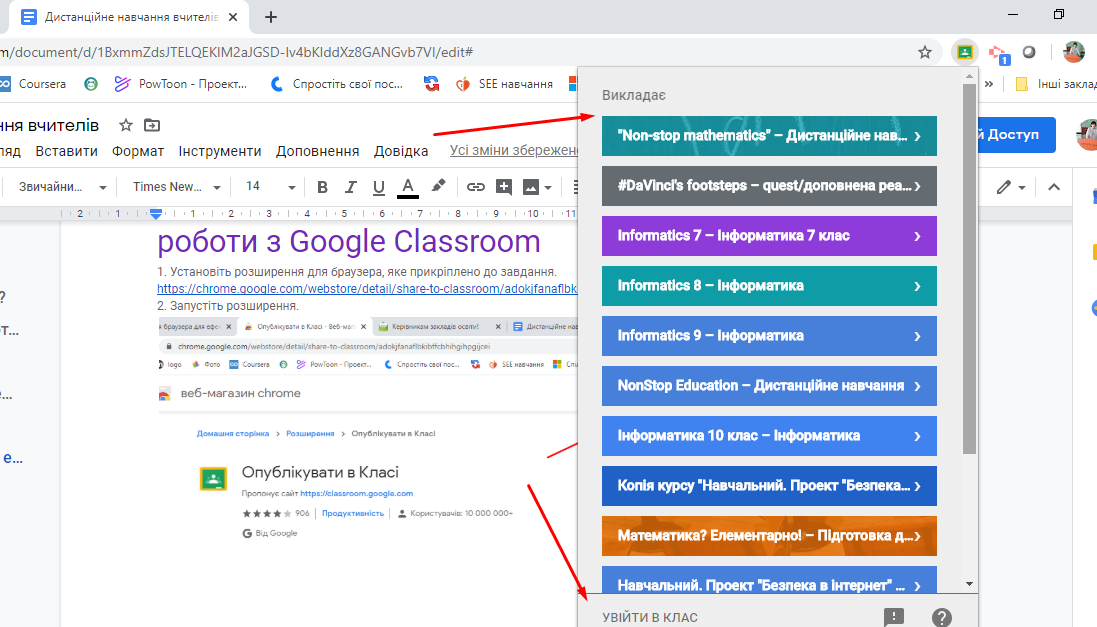
Task: Open the Вставити menu
Action: tap(66, 151)
